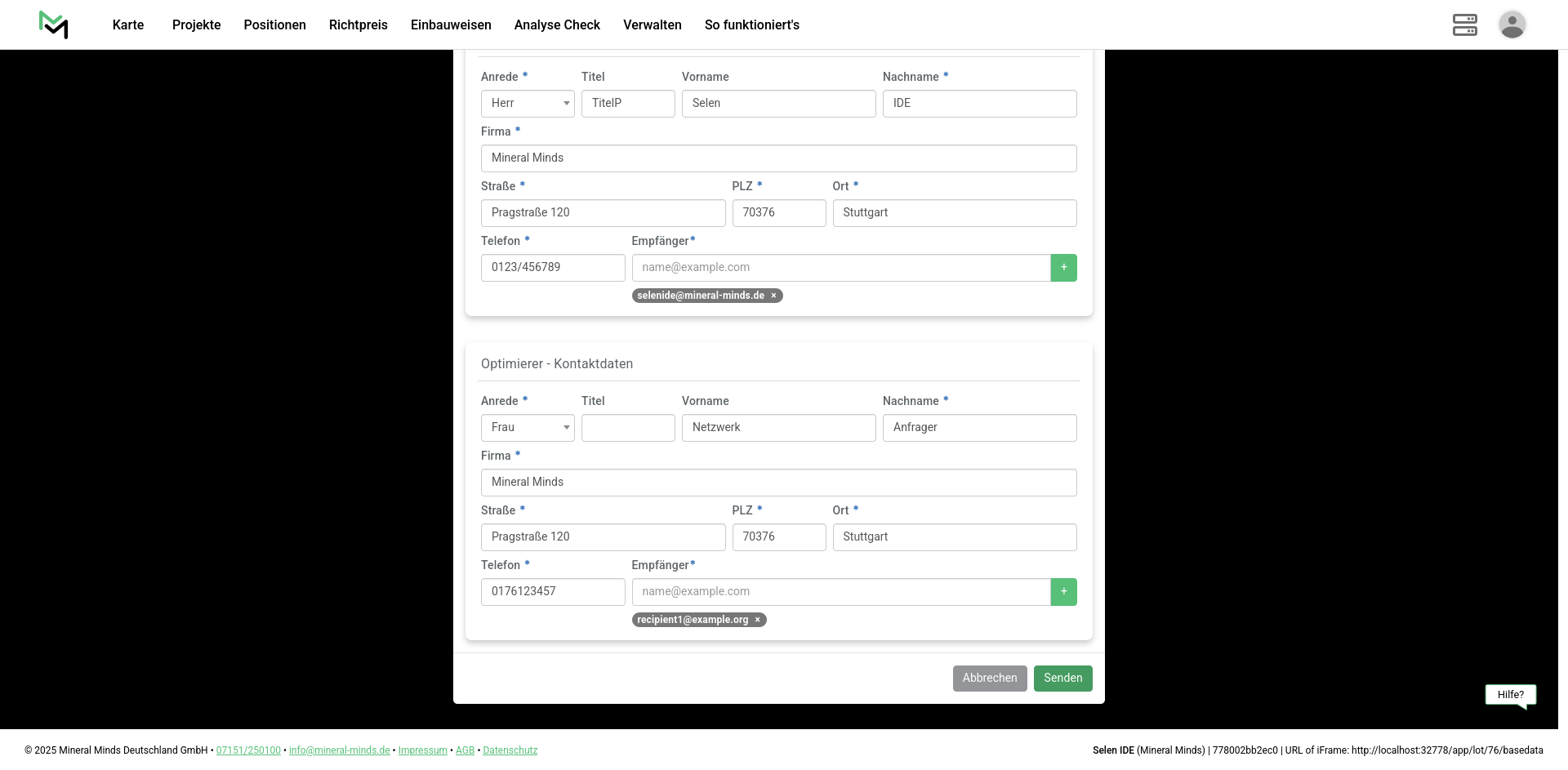Image resolution: width=1568 pixels, height=770 pixels.
Task: Add Optimierer recipient with green plus button
Action: tap(1063, 592)
